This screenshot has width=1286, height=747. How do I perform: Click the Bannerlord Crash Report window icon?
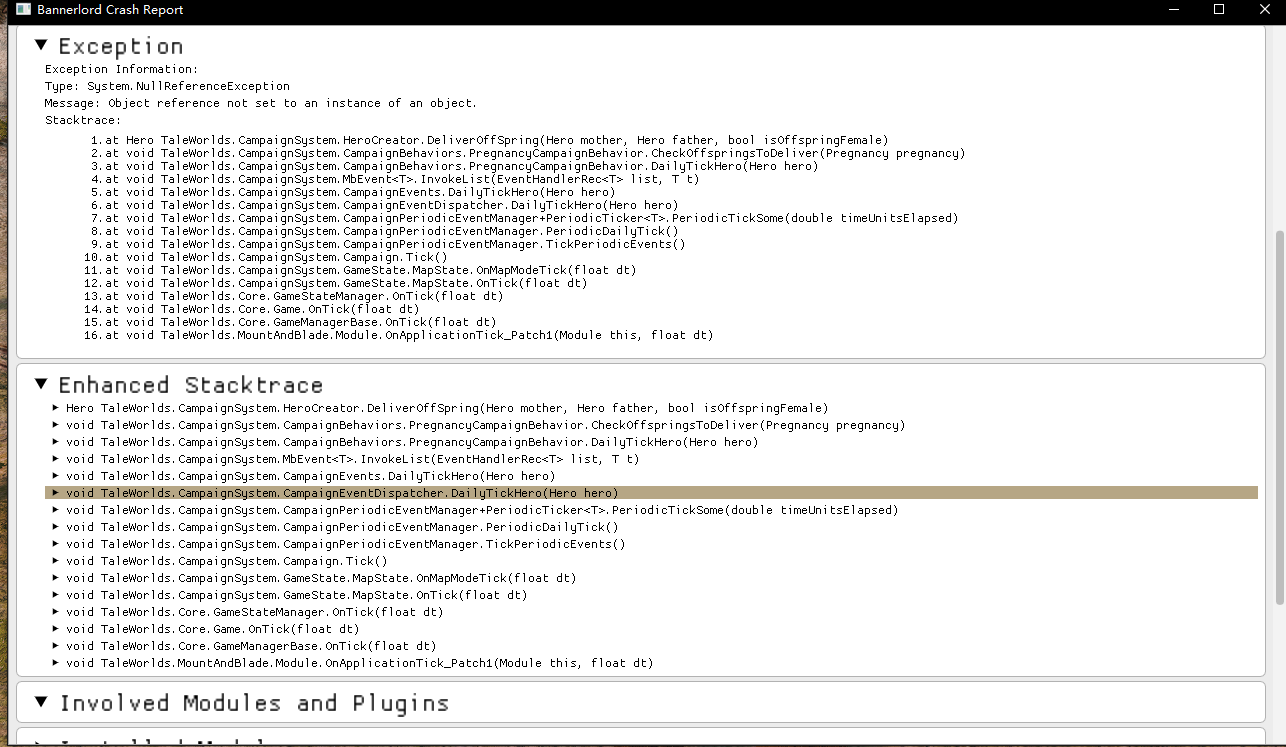[22, 9]
